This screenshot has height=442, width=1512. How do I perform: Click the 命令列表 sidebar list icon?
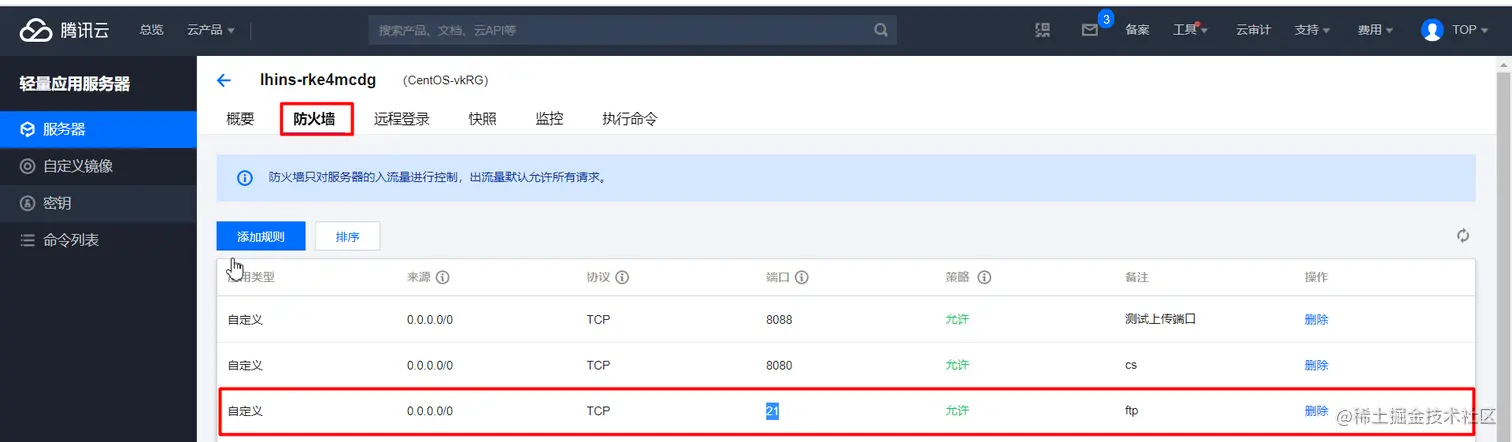pyautogui.click(x=28, y=240)
